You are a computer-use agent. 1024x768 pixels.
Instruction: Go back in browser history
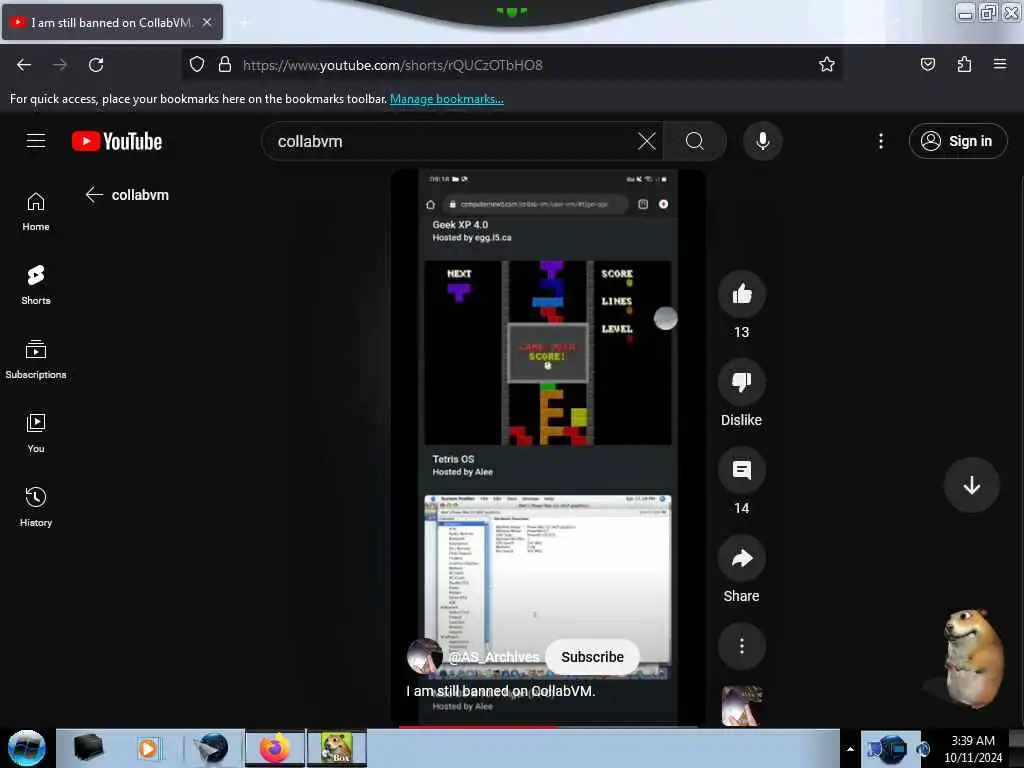[24, 65]
